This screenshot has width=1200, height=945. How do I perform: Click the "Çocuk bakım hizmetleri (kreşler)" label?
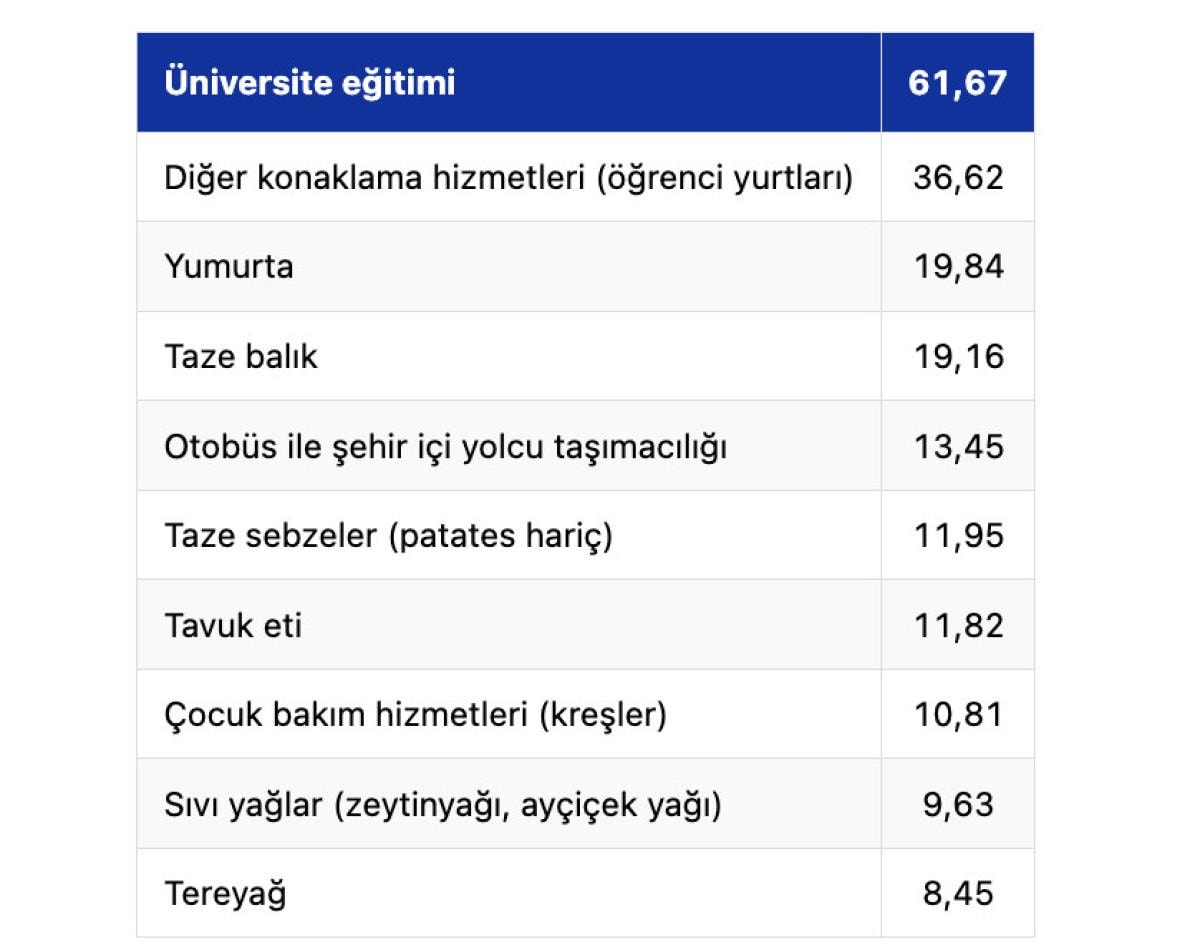point(415,715)
